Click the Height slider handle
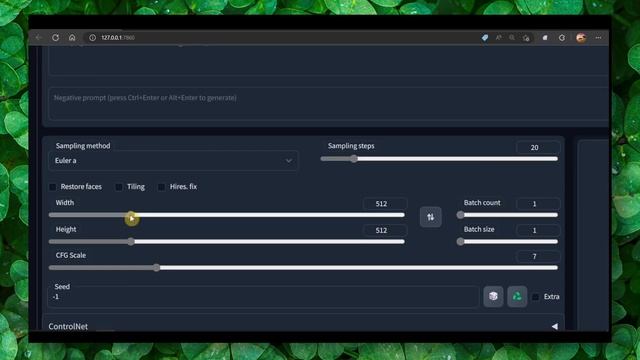The height and width of the screenshot is (360, 640). point(131,242)
